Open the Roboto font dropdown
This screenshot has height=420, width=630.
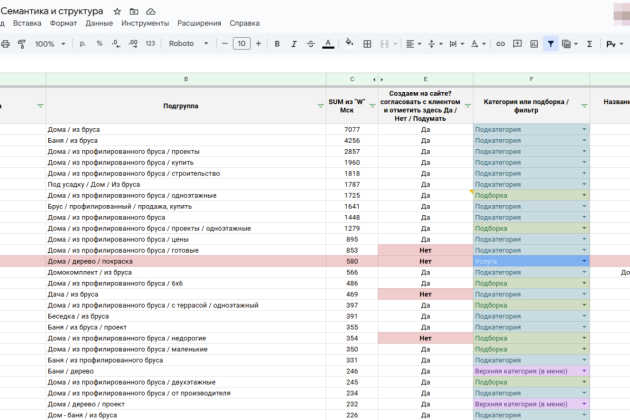coord(188,44)
